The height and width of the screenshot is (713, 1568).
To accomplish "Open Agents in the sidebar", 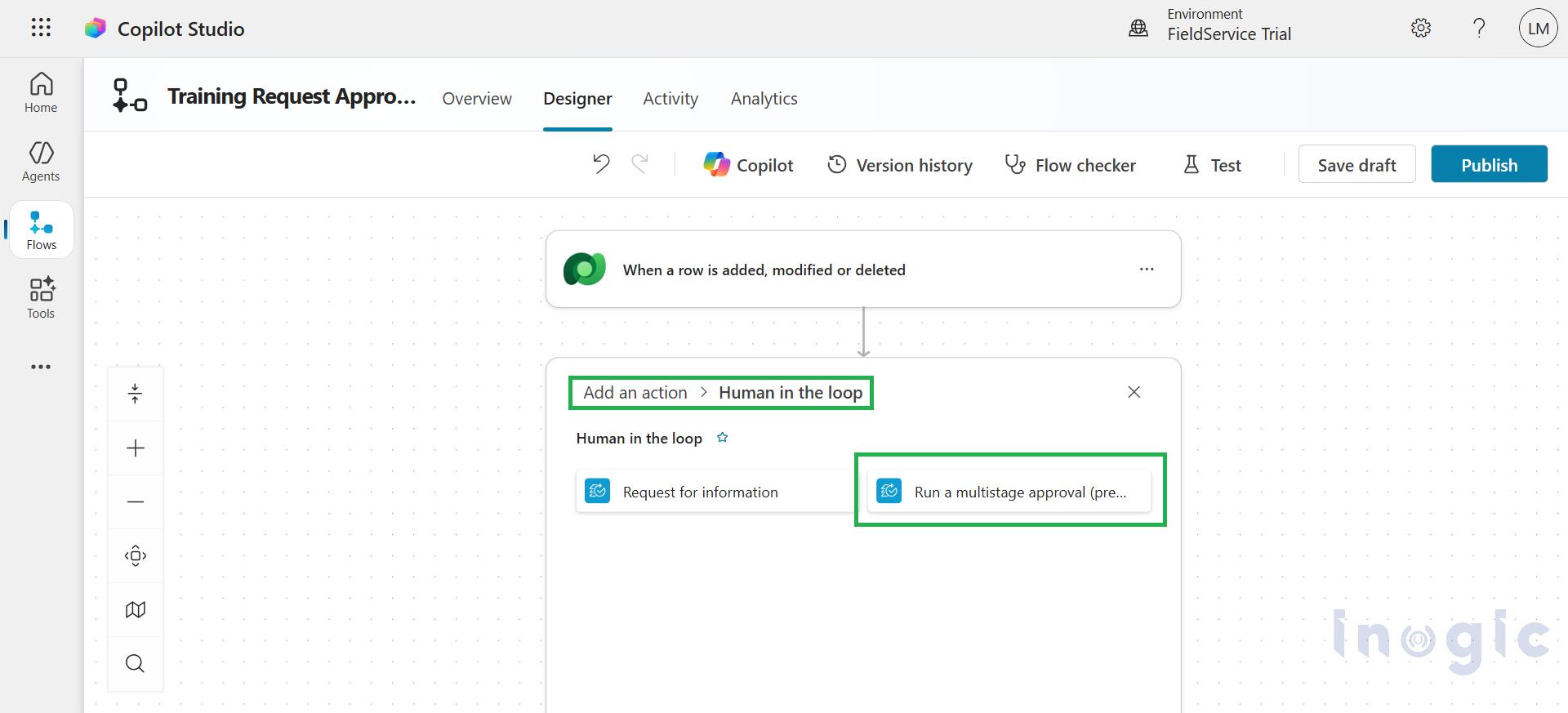I will (41, 161).
